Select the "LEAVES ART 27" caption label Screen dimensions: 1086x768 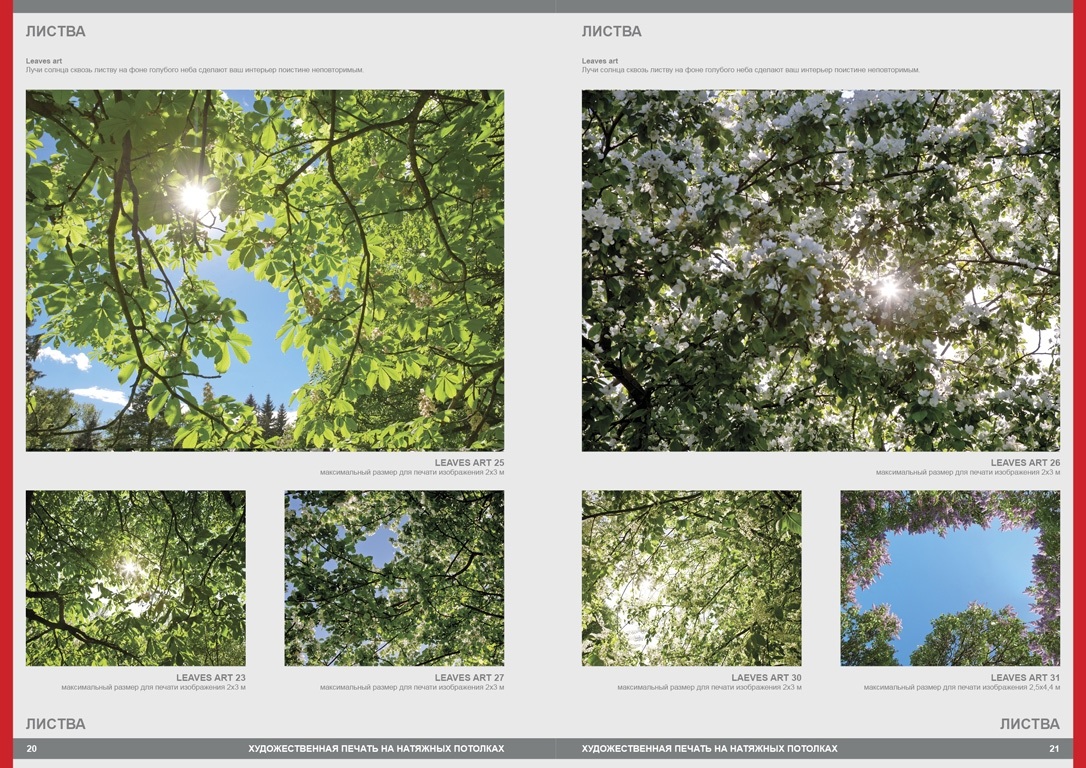[x=469, y=678]
